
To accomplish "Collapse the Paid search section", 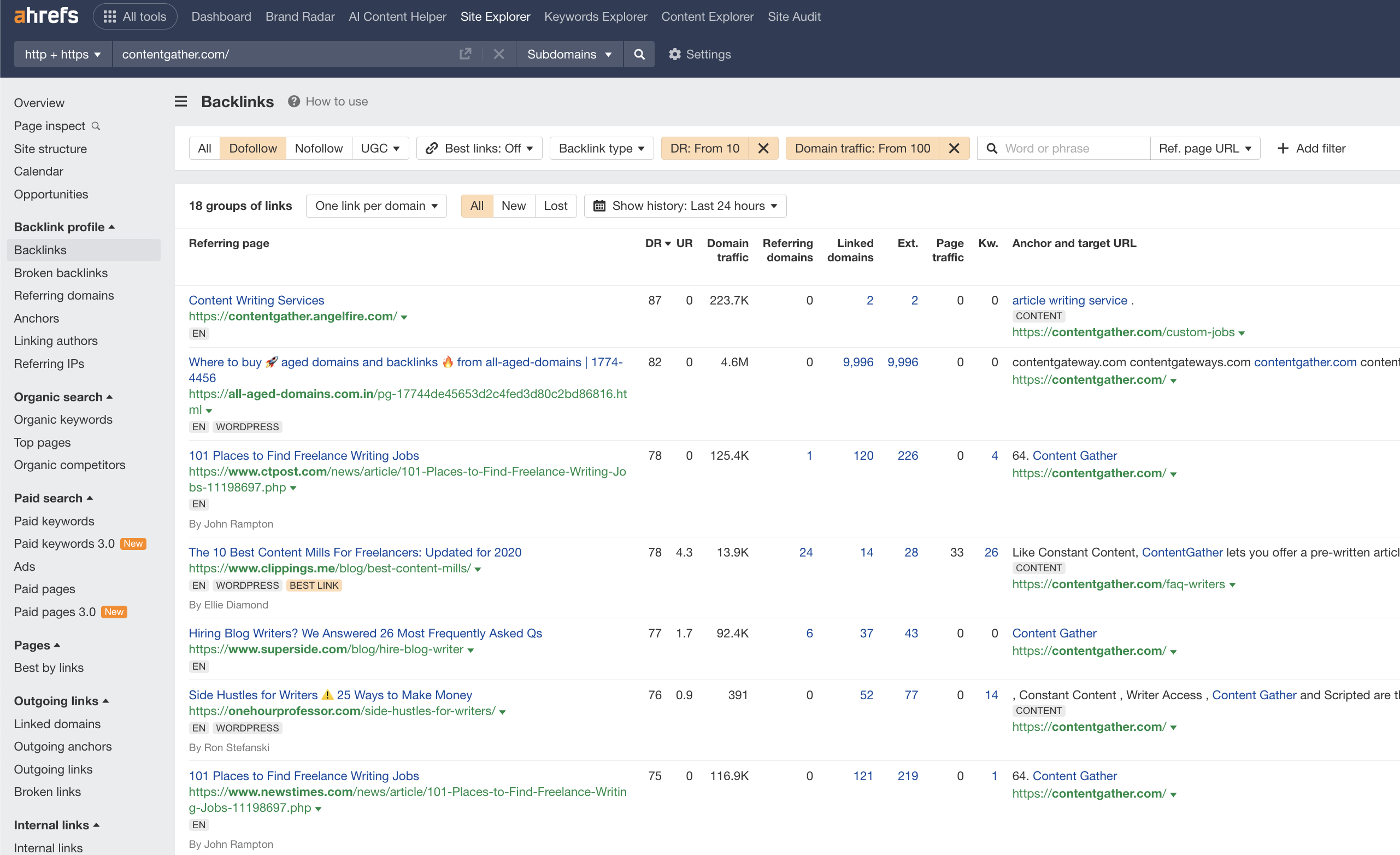I will click(x=54, y=498).
